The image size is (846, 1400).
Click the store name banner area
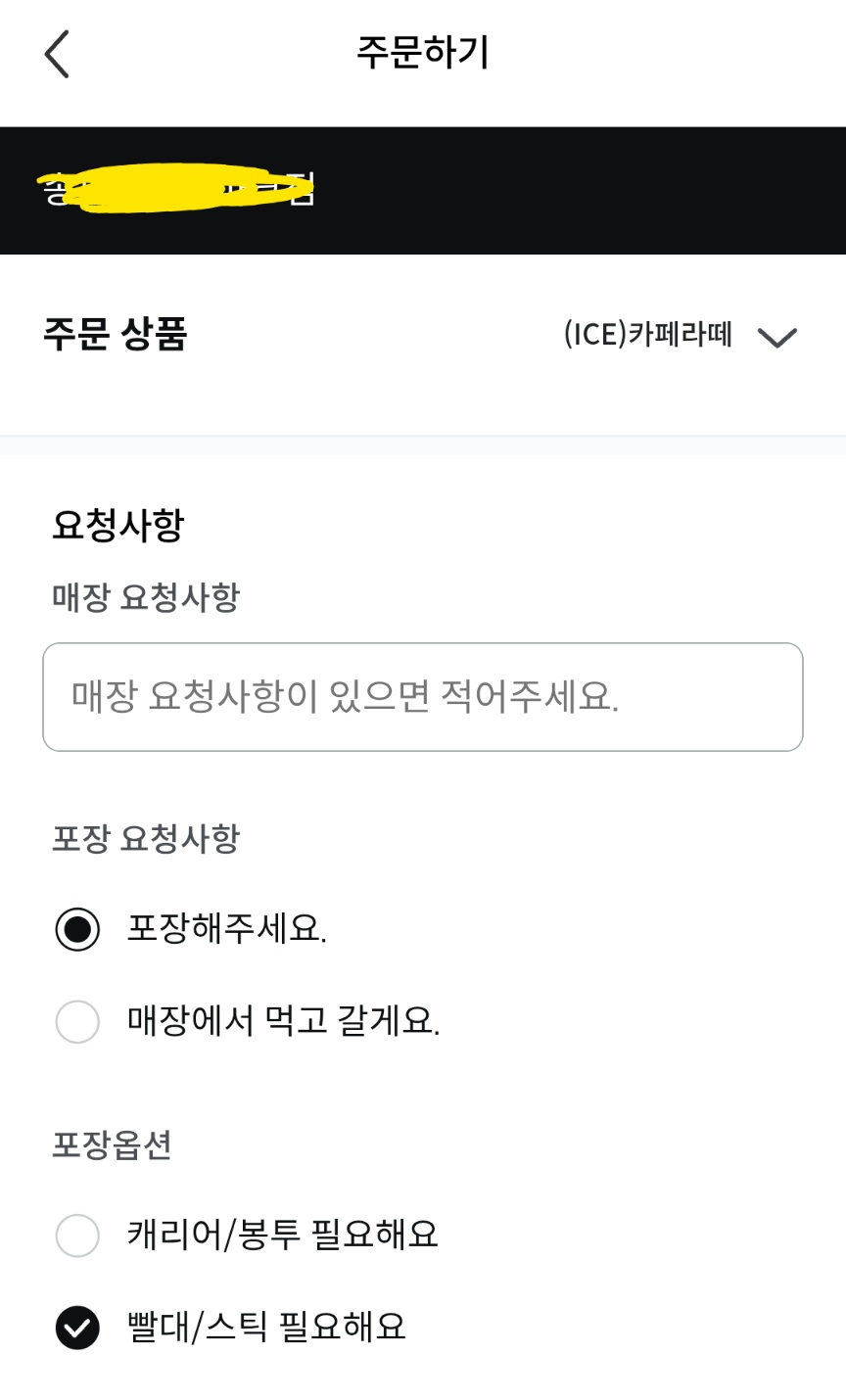423,189
